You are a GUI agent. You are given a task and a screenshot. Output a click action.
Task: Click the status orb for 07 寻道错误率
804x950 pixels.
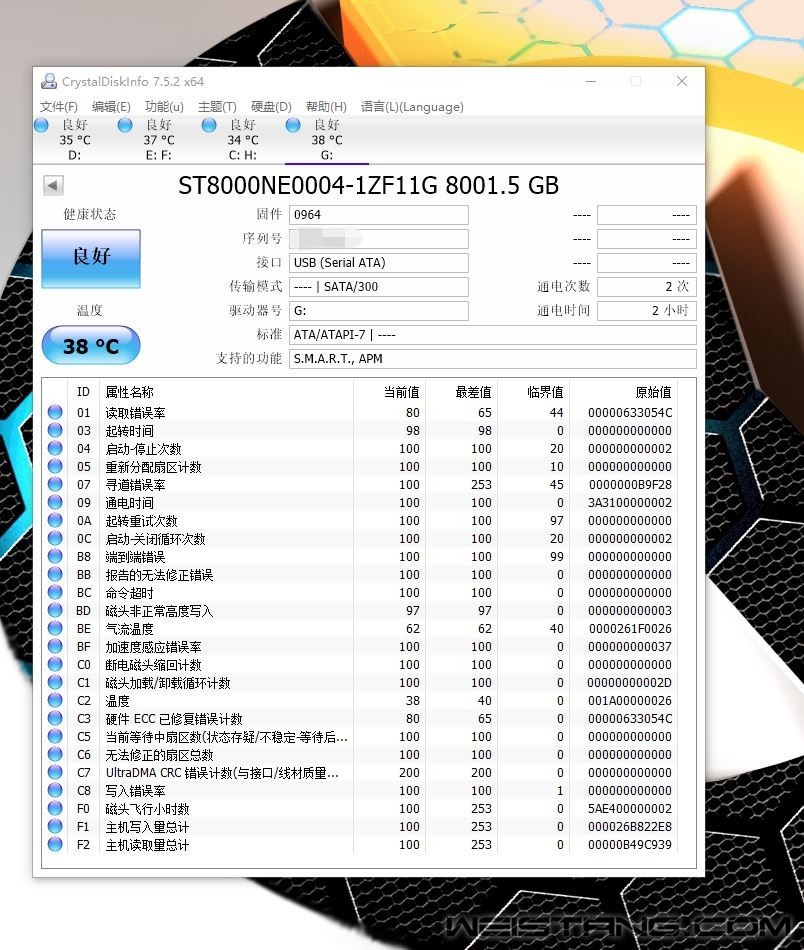click(x=55, y=484)
